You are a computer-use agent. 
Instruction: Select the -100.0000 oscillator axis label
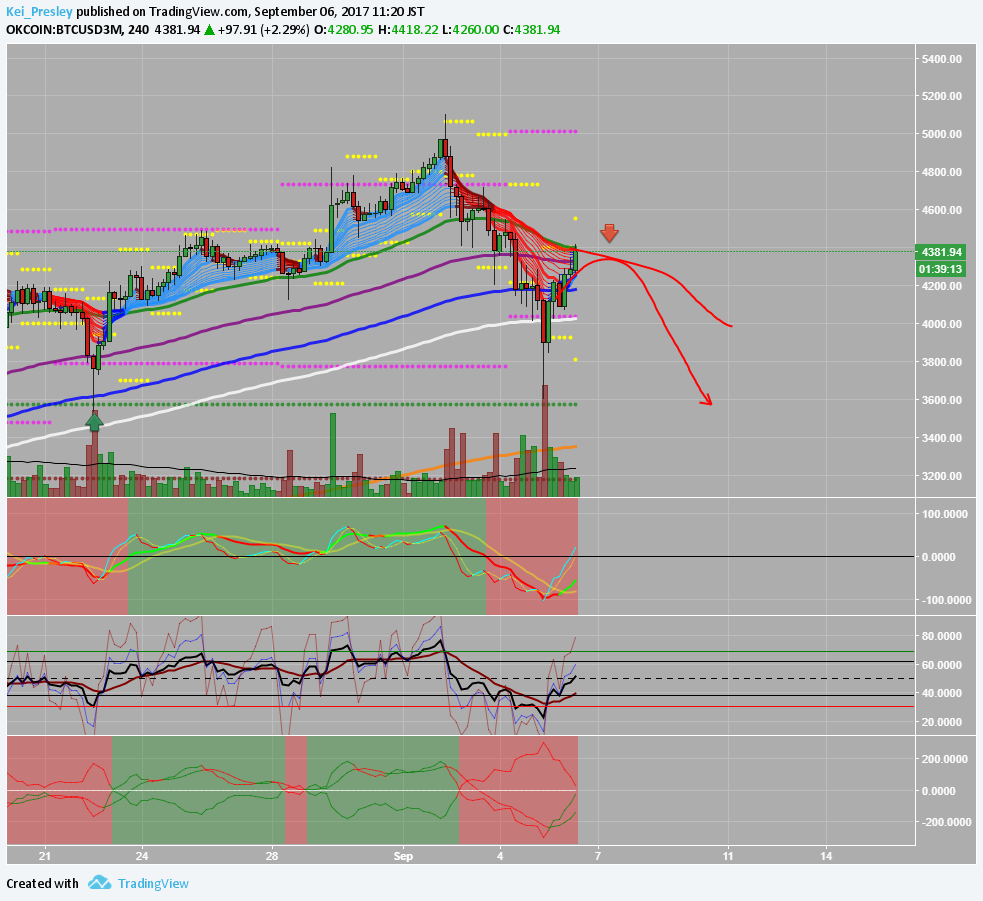(945, 600)
